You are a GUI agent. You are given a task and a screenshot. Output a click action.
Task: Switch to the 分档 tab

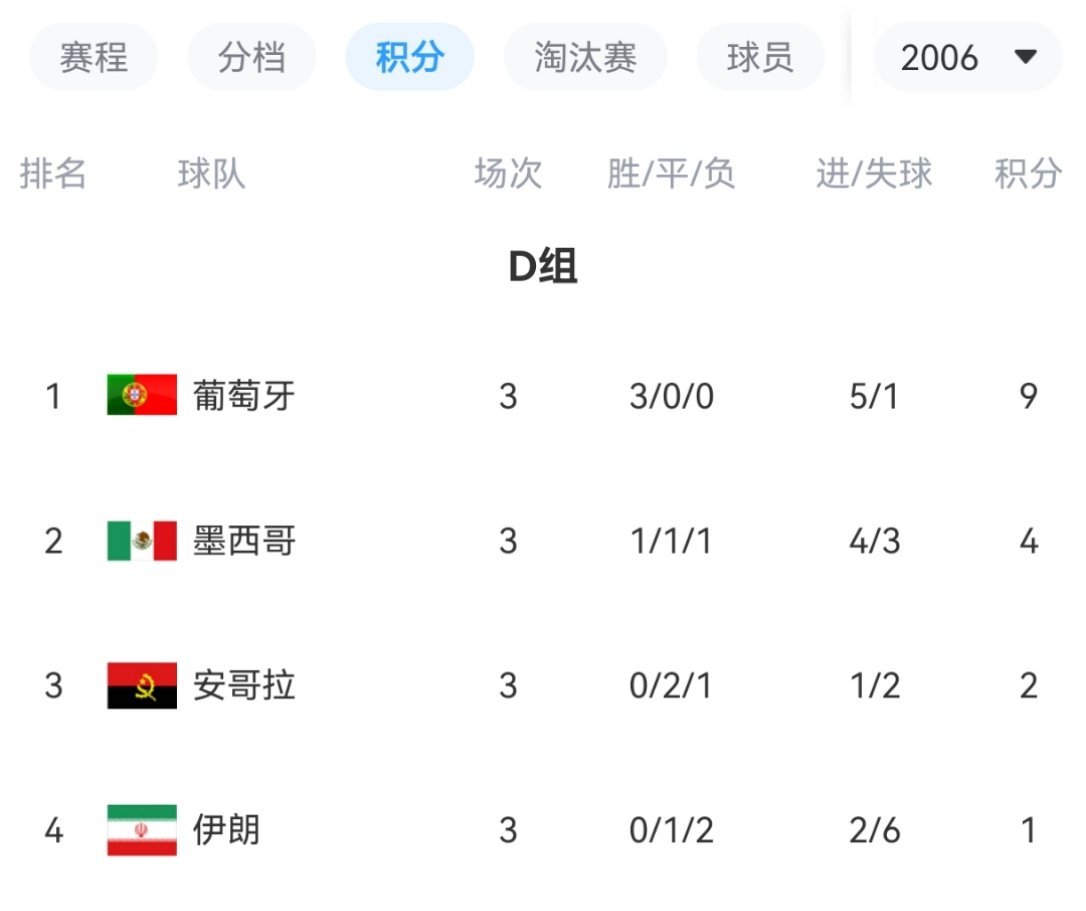(251, 57)
